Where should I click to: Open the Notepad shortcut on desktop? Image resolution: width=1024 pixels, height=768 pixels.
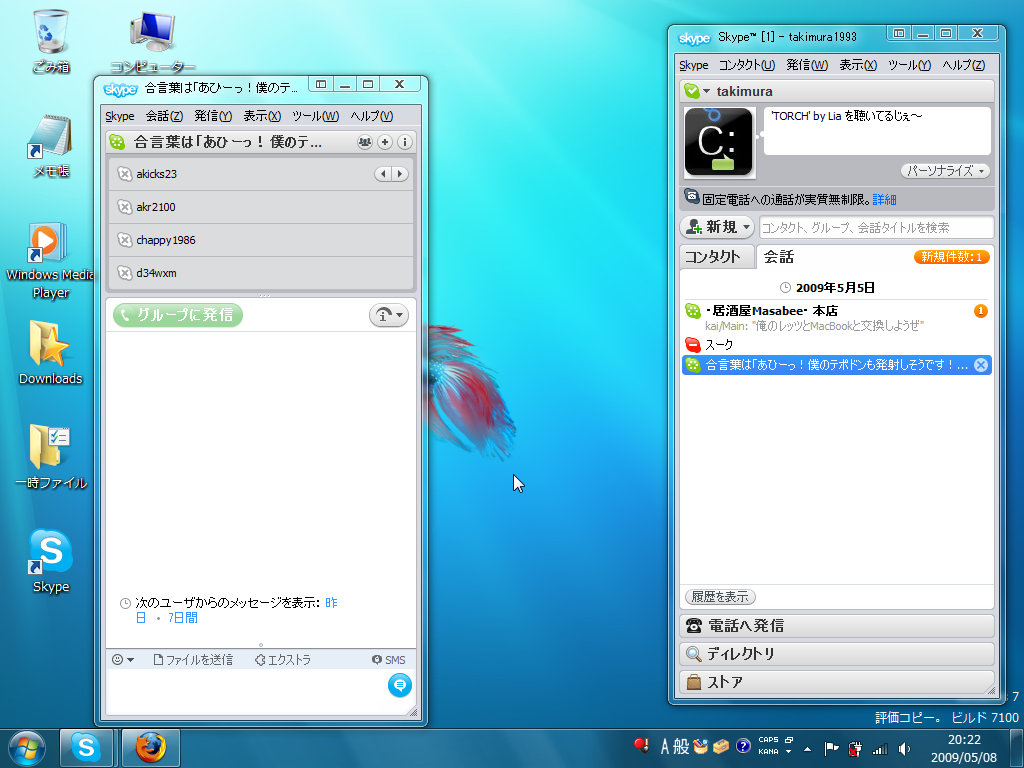50,146
